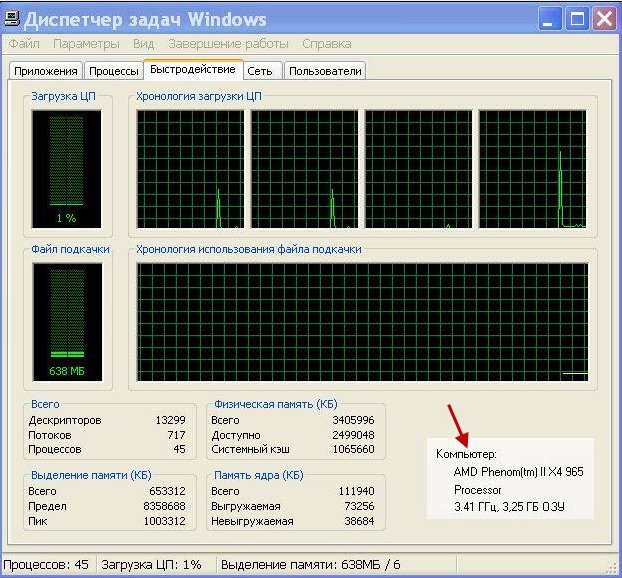Click the Дескрипторов value 13299
Viewport: 622px width, 578px height.
point(171,420)
